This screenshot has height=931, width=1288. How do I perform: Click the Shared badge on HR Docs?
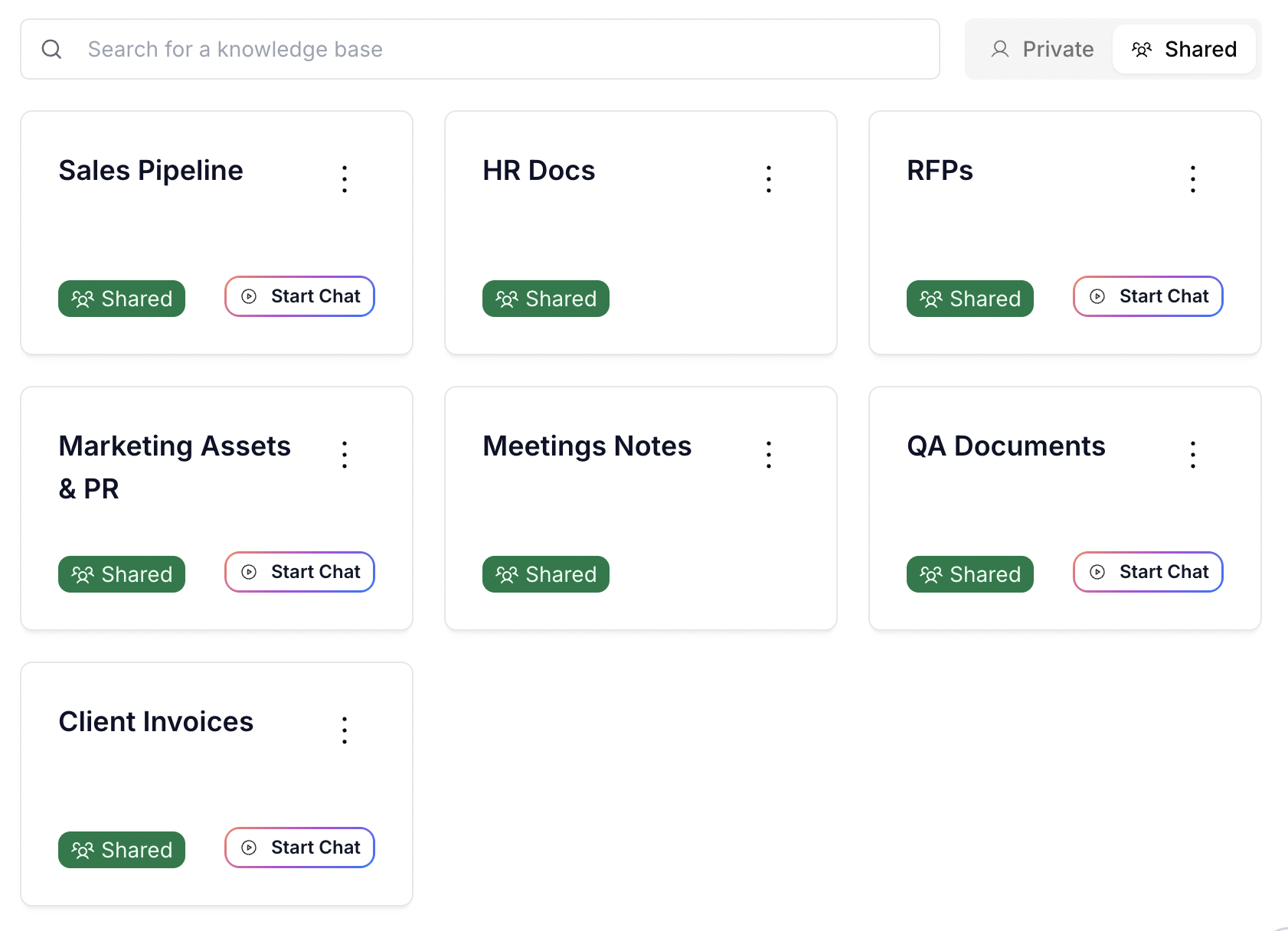click(x=546, y=299)
